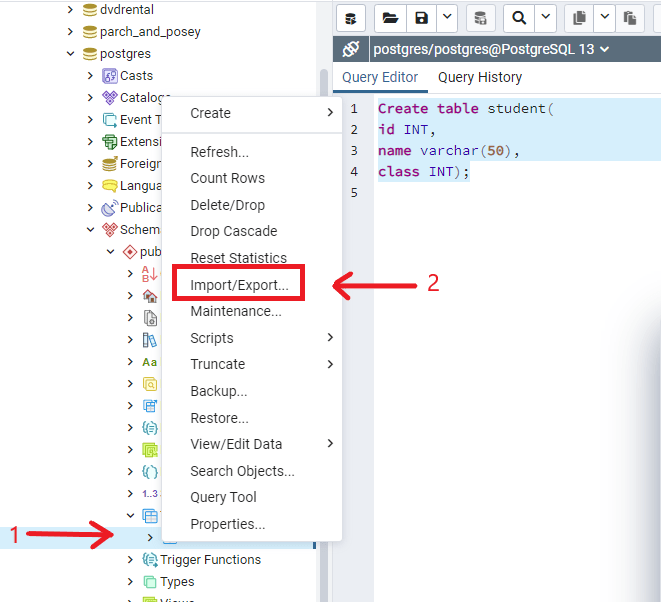Viewport: 661px width, 602px height.
Task: Open the Scripts submenu
Action: coord(252,338)
